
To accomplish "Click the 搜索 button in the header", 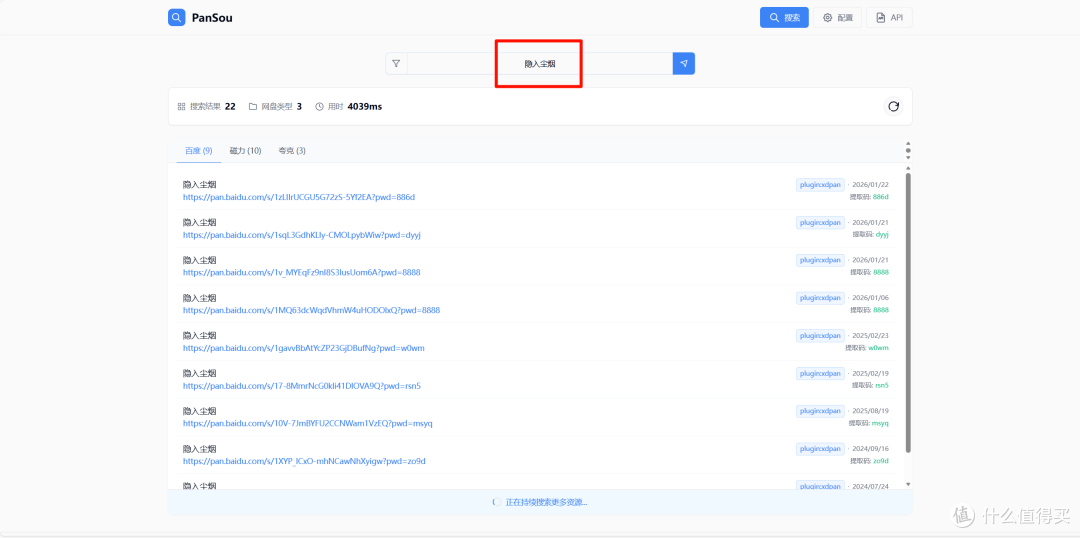I will coord(785,18).
